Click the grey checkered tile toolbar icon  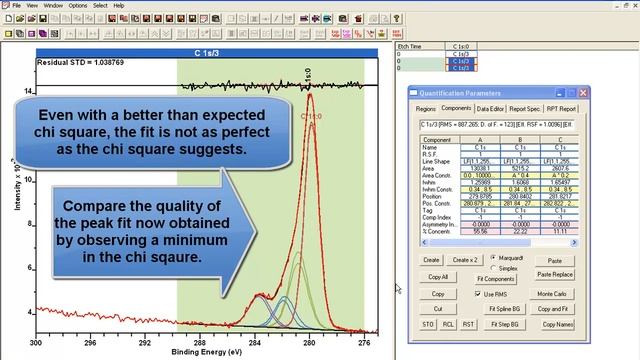(x=54, y=33)
